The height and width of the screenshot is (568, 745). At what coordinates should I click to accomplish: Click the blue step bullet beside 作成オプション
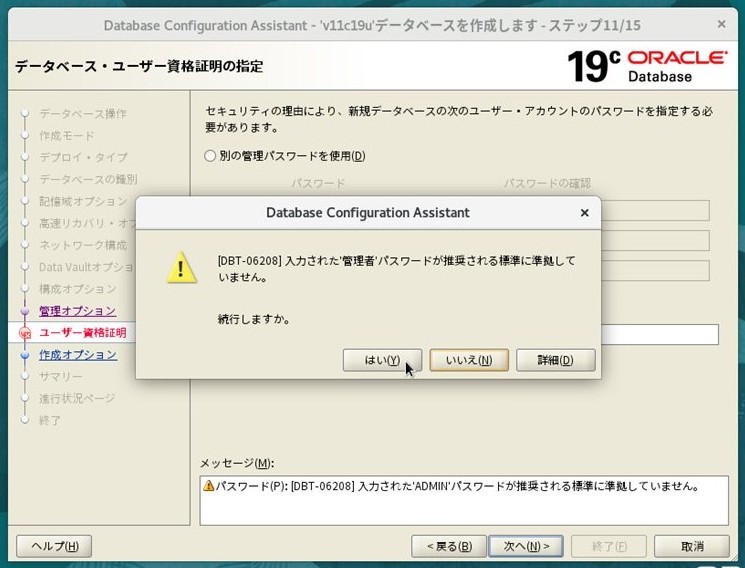25,355
